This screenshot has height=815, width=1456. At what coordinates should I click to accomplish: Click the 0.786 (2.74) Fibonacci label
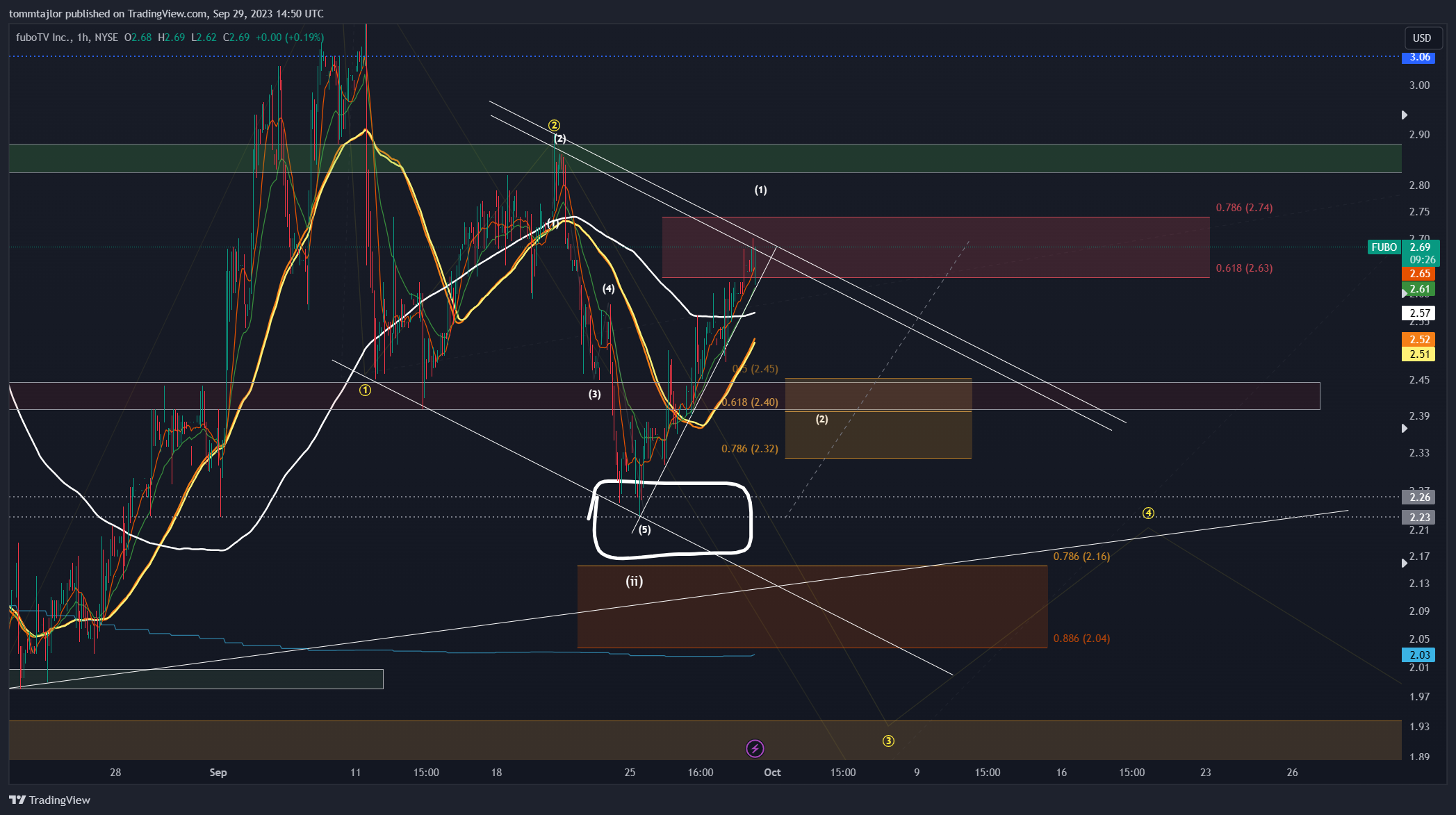tap(1244, 208)
